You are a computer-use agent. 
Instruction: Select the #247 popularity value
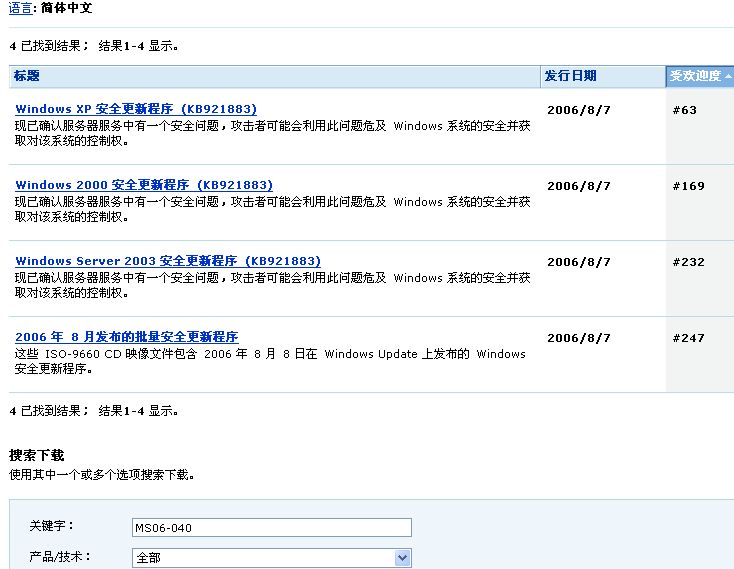coord(689,338)
